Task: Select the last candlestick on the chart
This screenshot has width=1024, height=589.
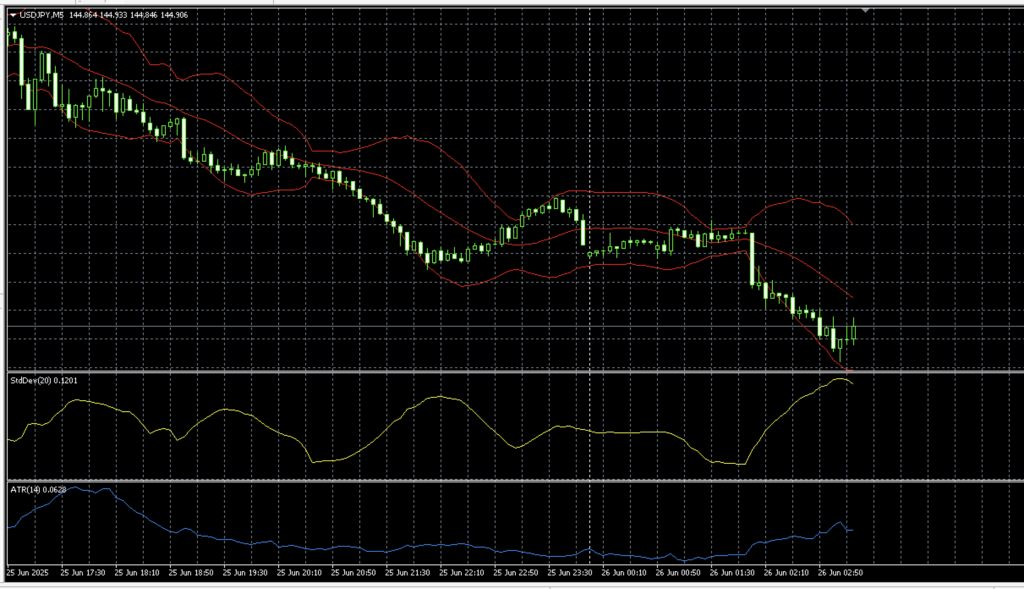Action: click(x=855, y=330)
